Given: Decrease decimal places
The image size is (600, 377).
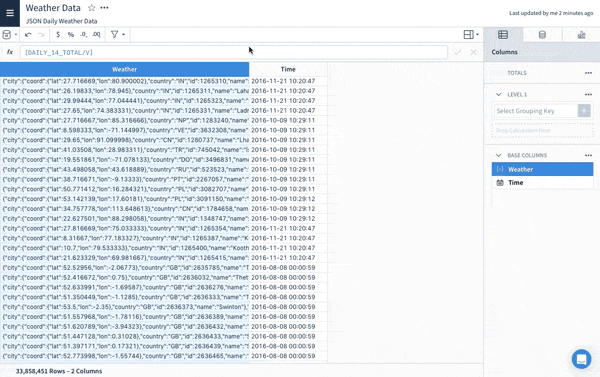Looking at the screenshot, I should (x=83, y=34).
